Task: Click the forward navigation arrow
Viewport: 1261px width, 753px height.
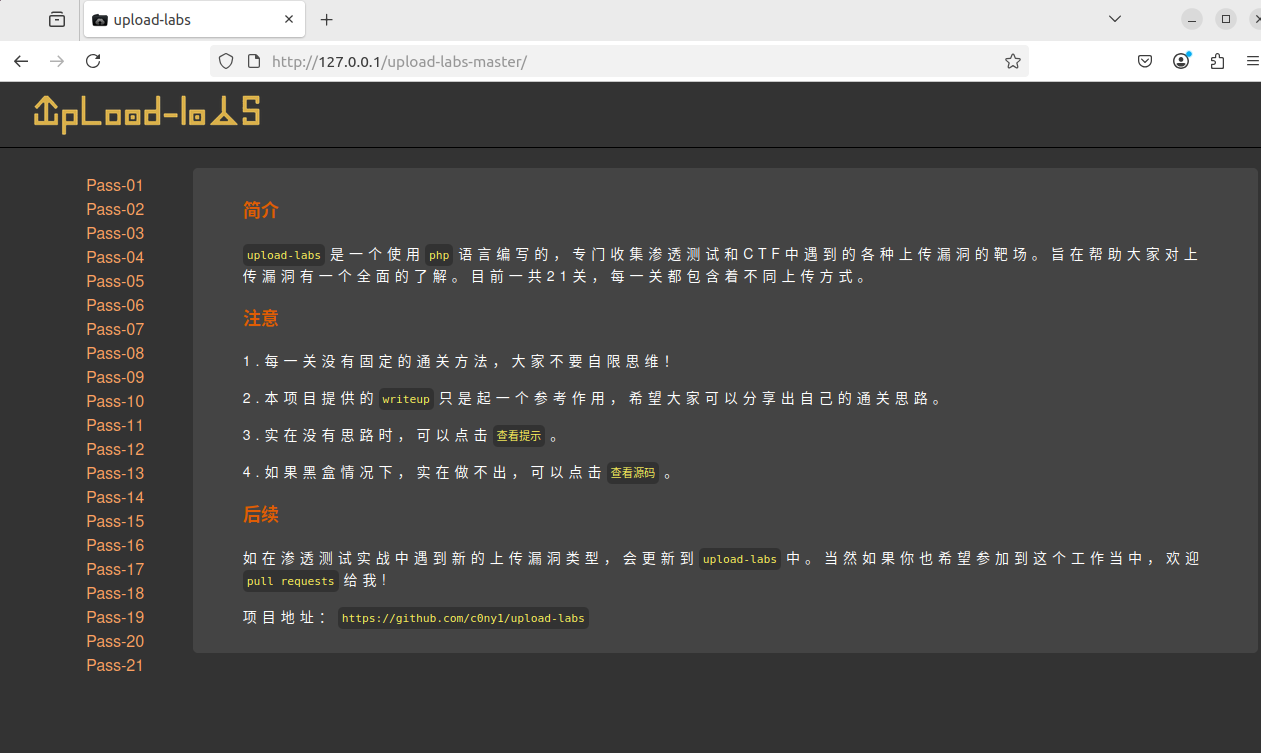Action: tap(57, 61)
